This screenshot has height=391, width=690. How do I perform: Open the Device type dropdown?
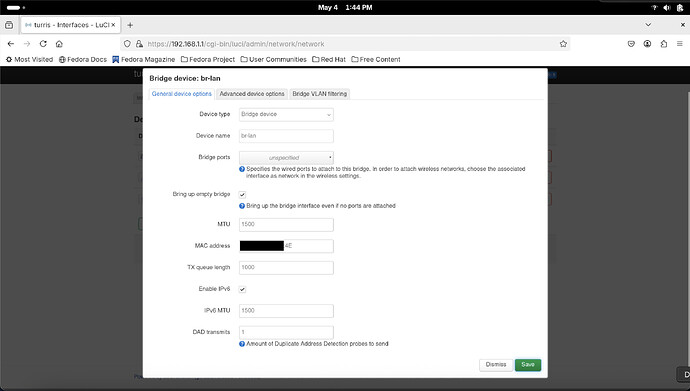(x=286, y=114)
